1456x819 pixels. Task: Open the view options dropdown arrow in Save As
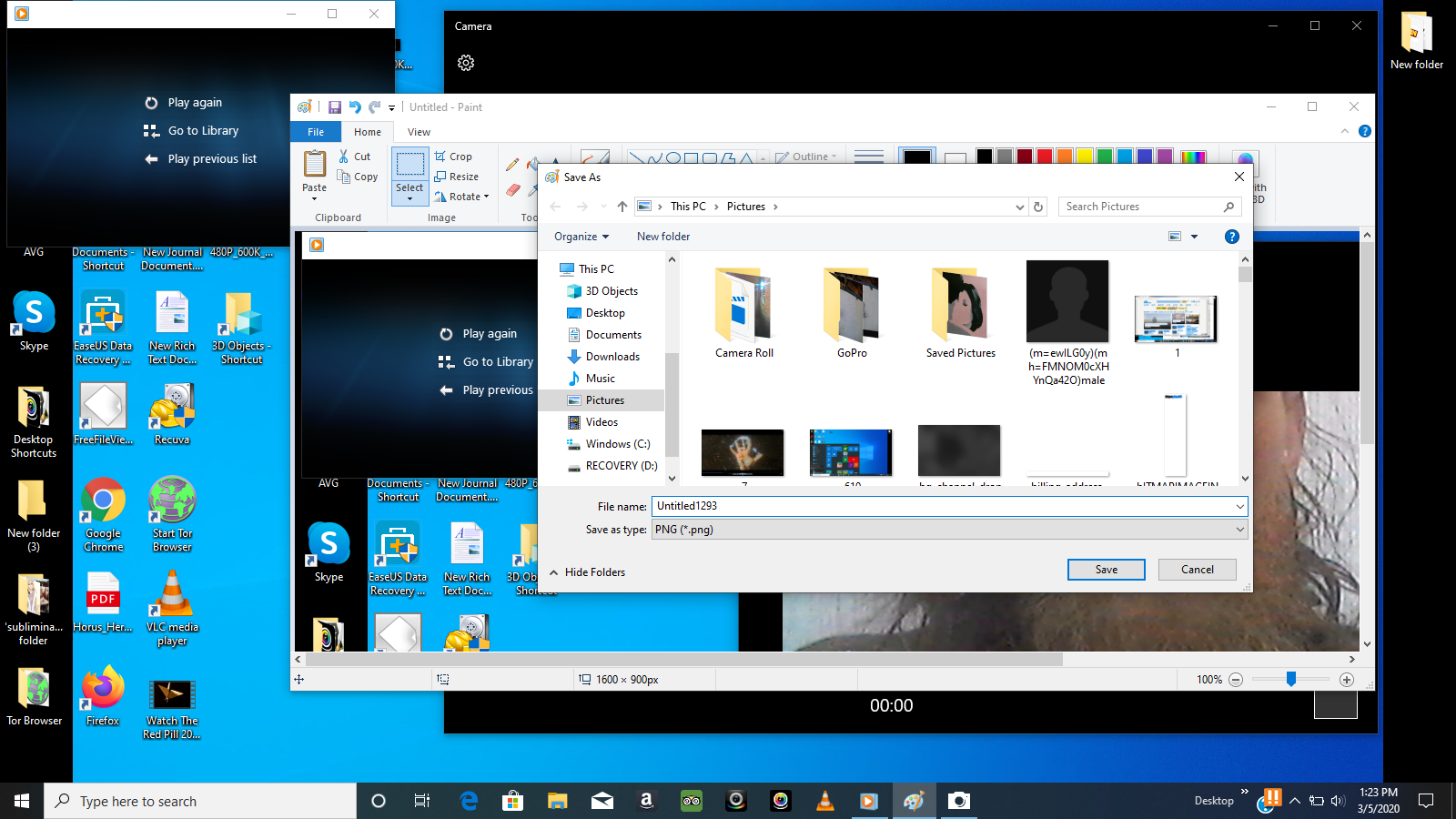click(1195, 237)
